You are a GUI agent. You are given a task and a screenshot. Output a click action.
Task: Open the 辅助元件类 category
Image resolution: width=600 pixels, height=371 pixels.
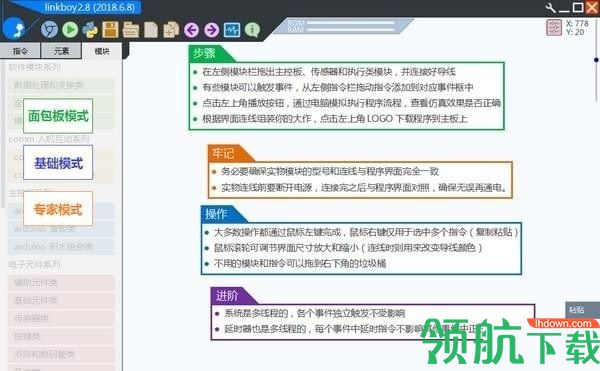[61, 283]
